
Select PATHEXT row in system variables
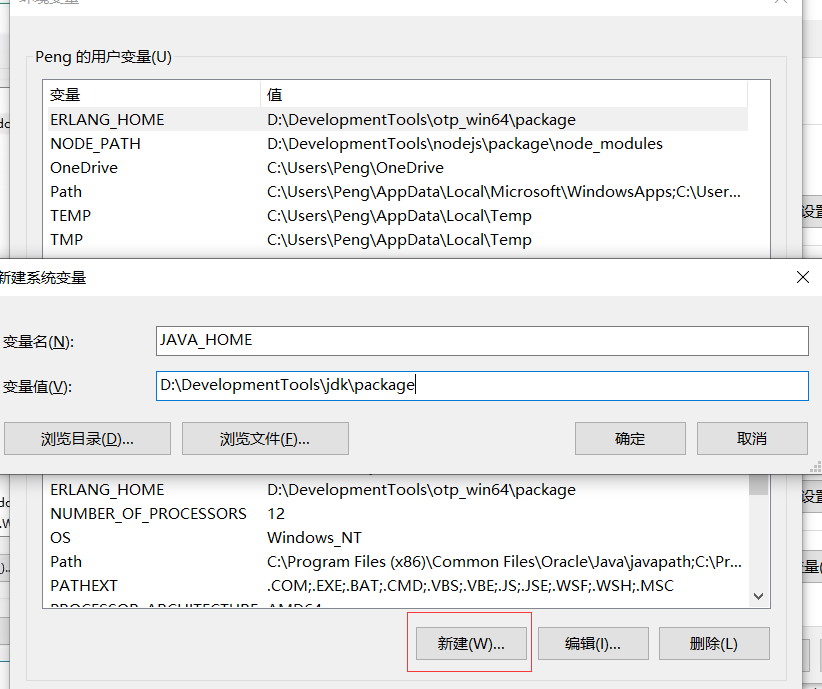coord(398,586)
